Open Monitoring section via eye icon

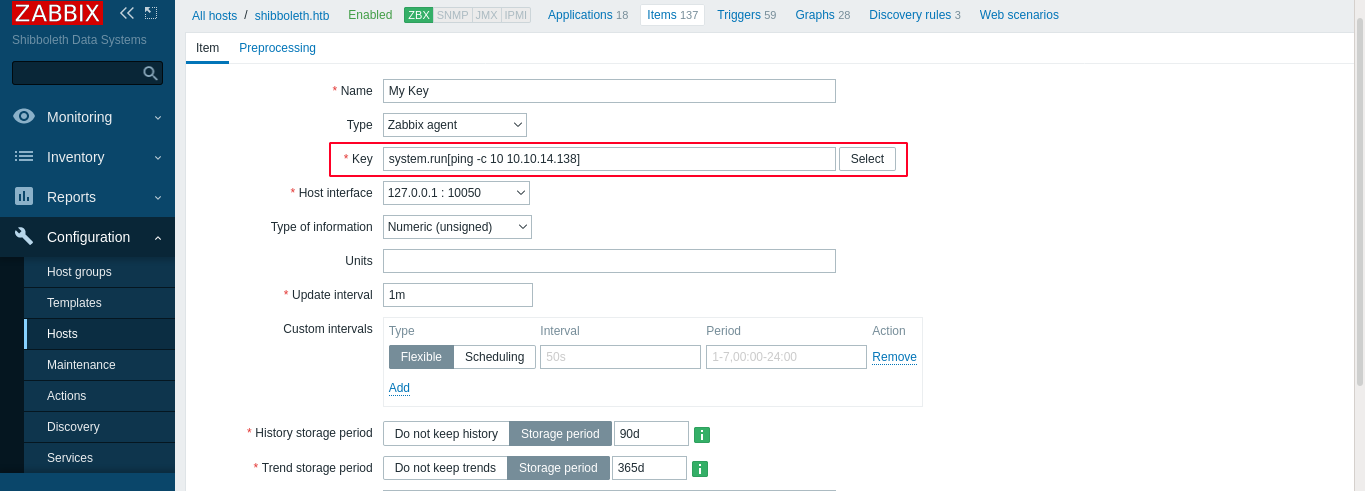click(x=24, y=116)
